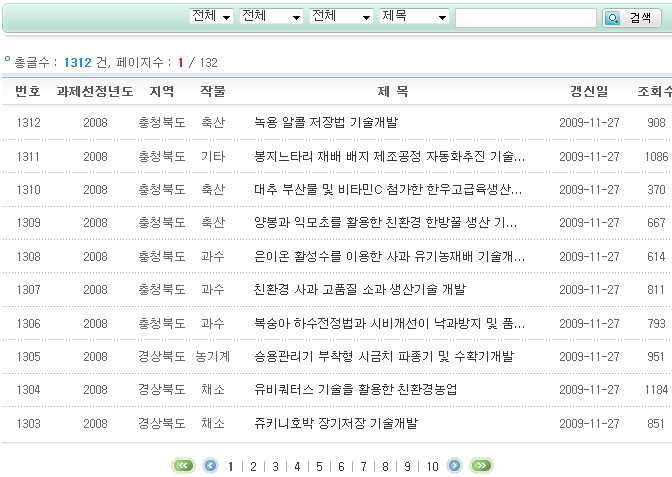672x477 pixels.
Task: Open the third 전체 dropdown
Action: pyautogui.click(x=341, y=16)
